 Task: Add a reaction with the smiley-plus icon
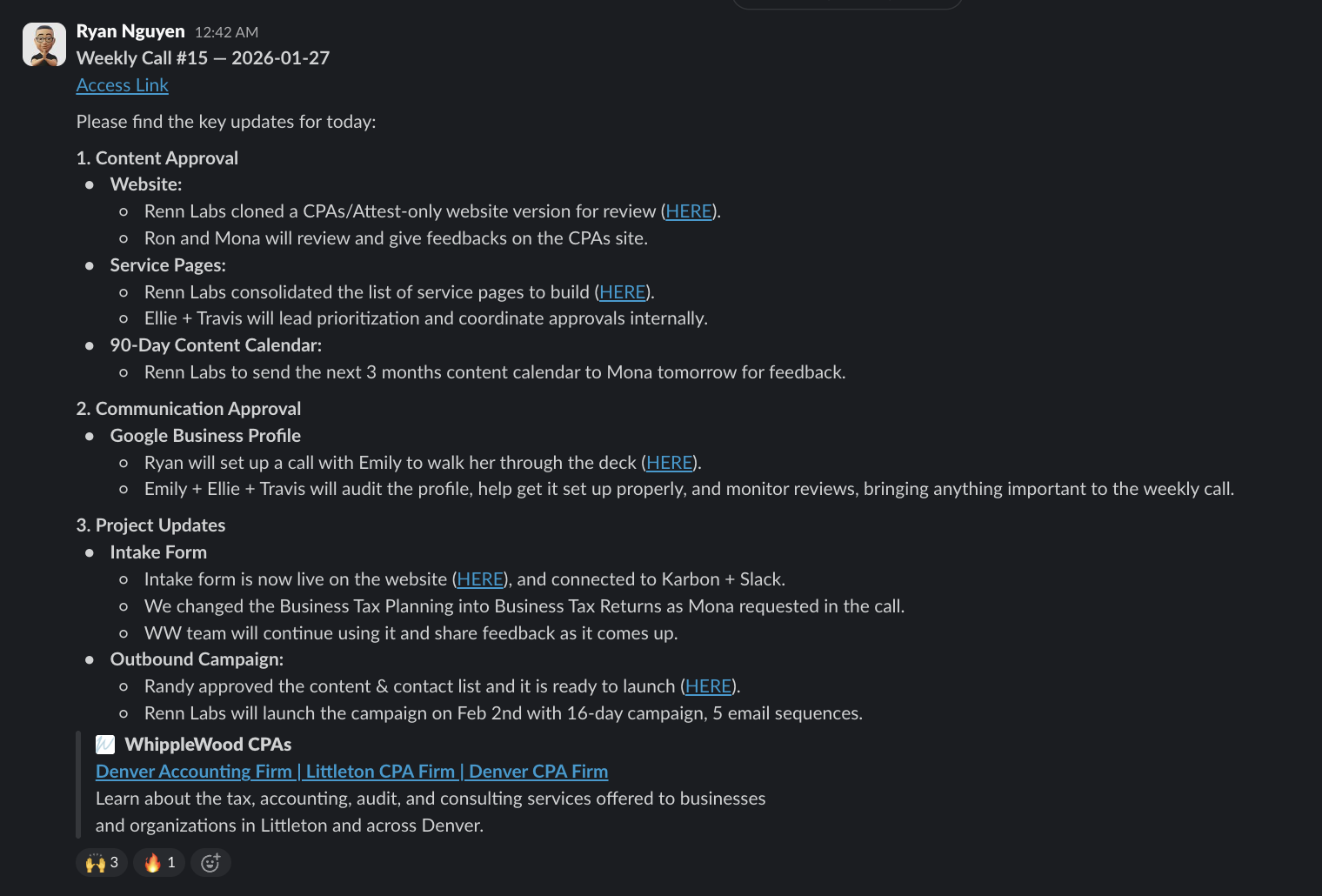tap(210, 862)
